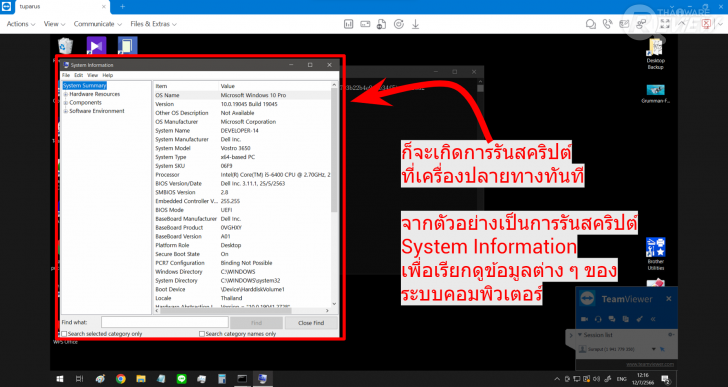Select the Processor row
728x387 pixels.
click(242, 174)
